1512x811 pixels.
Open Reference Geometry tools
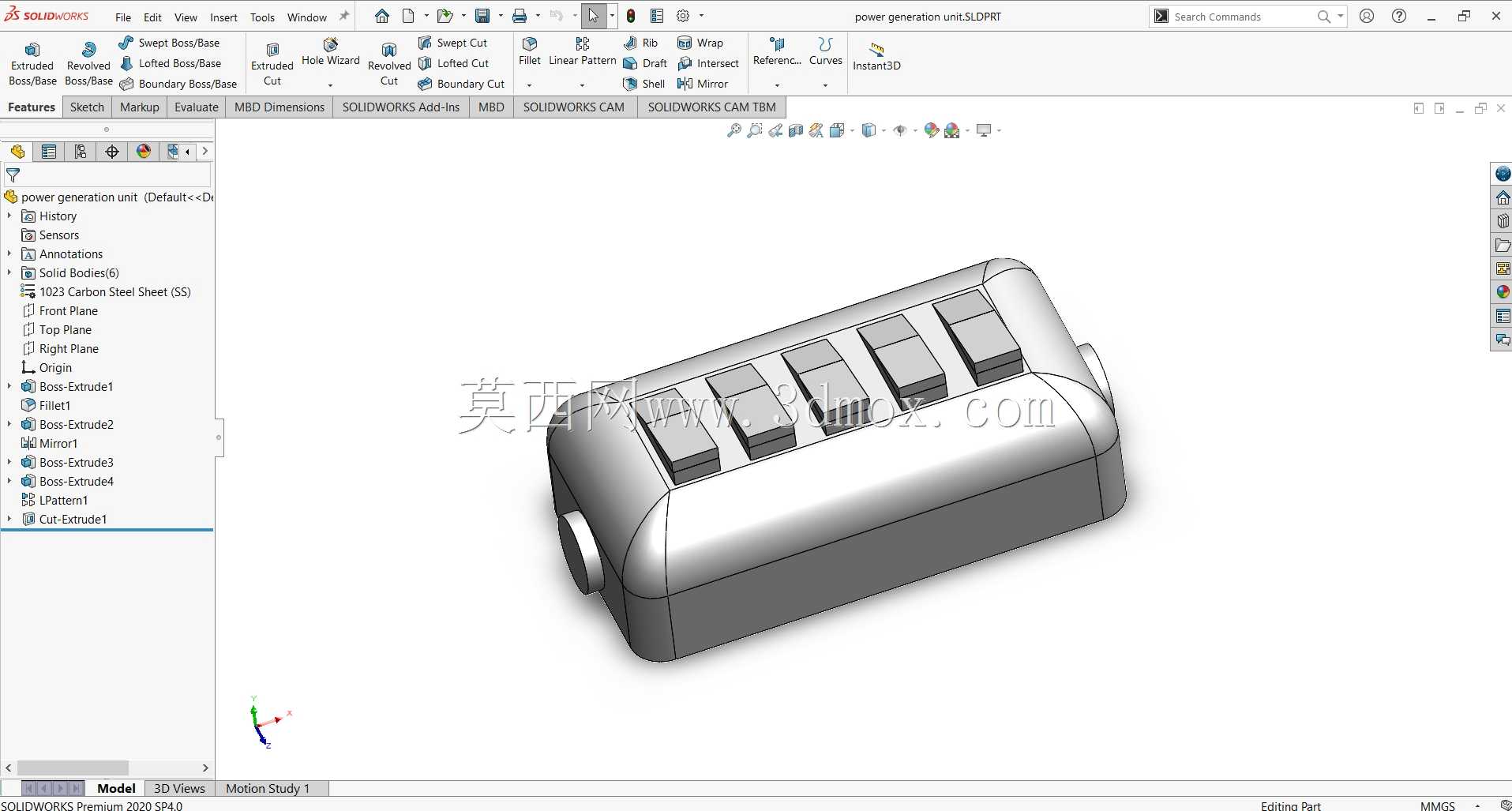(x=777, y=52)
